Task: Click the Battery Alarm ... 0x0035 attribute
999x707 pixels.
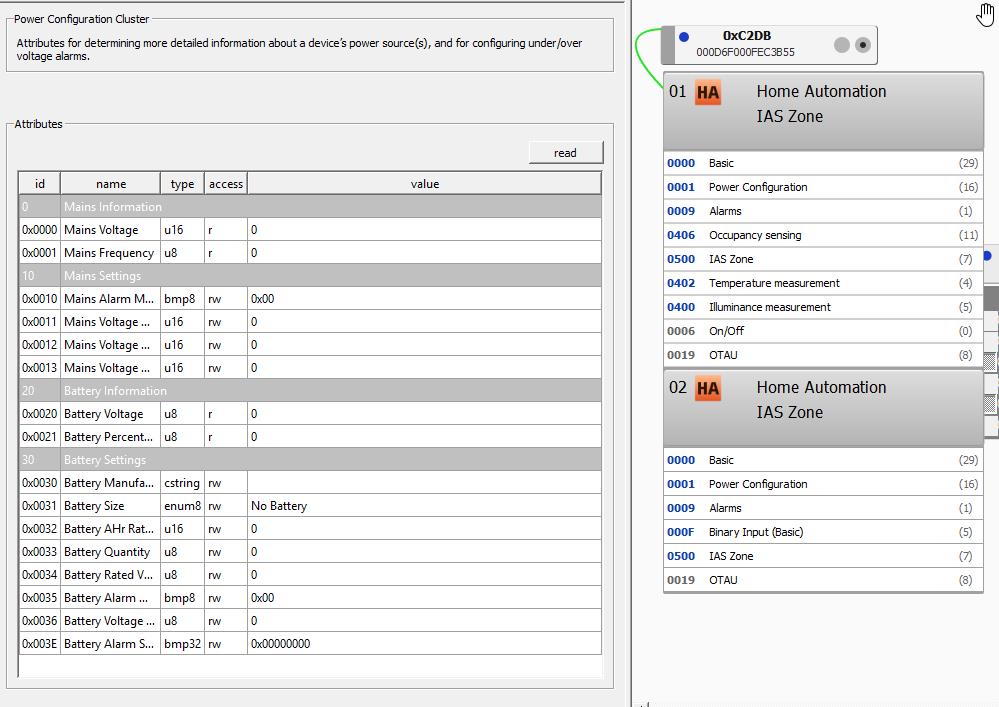Action: [x=310, y=597]
